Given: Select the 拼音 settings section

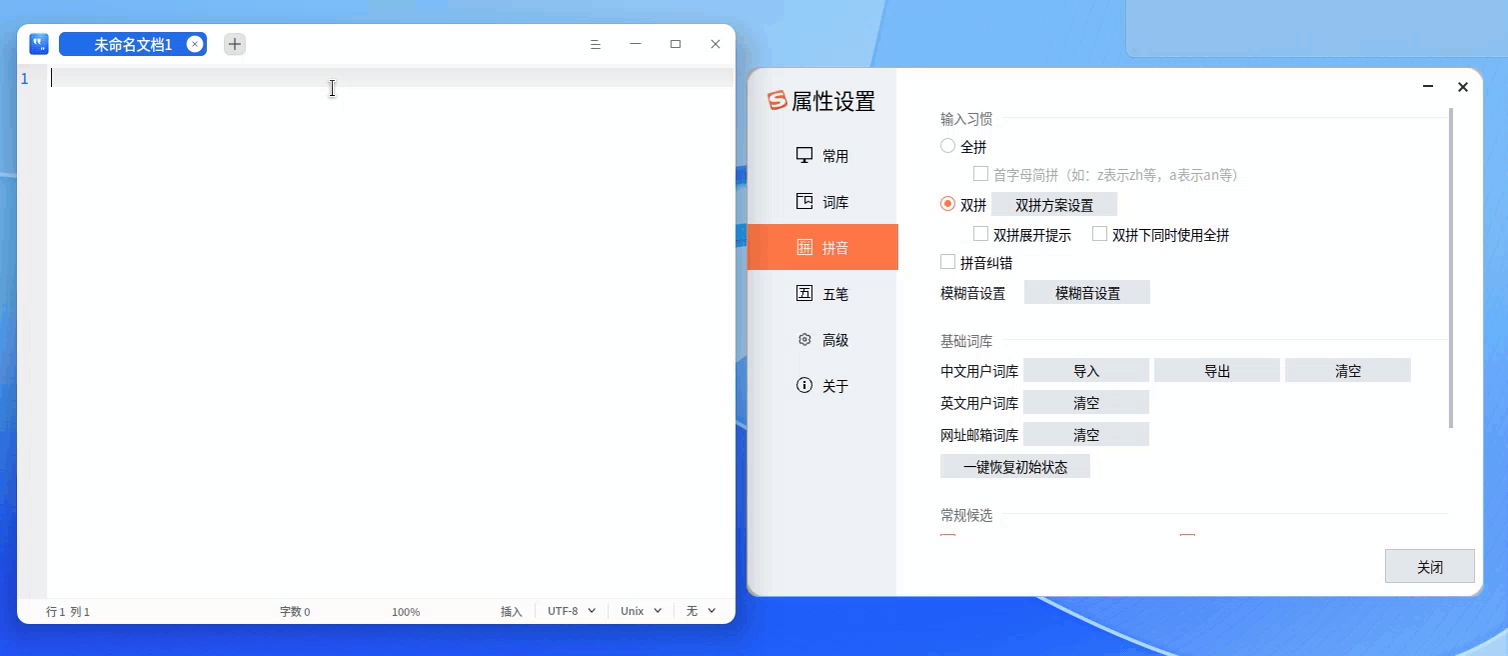Looking at the screenshot, I should pos(822,247).
